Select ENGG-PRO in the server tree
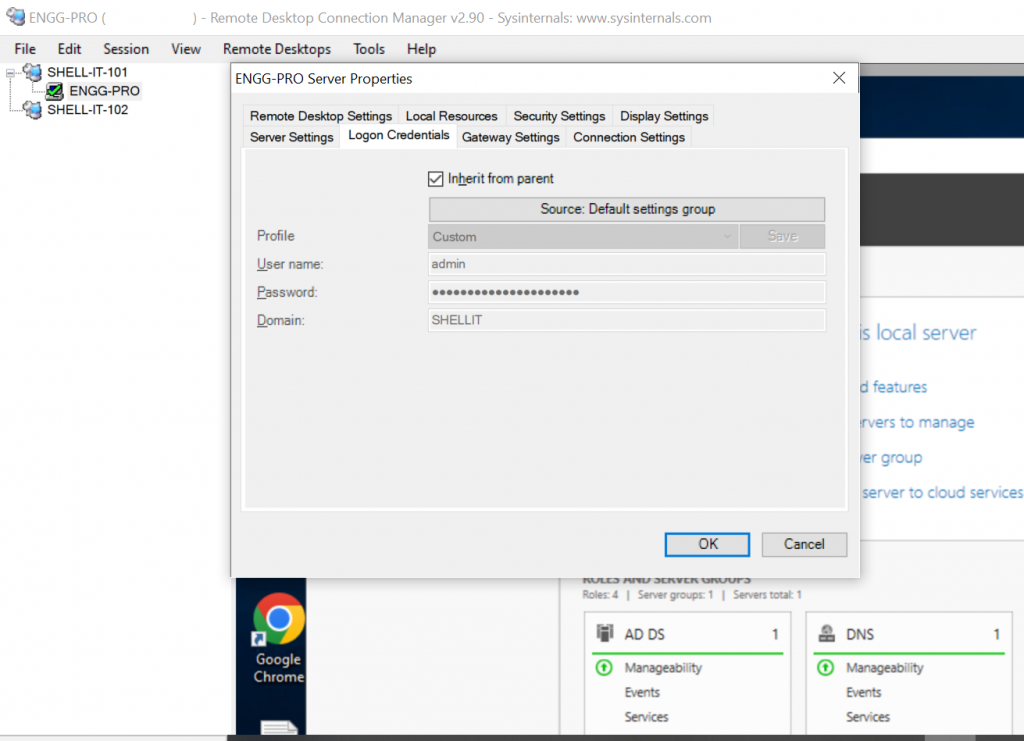 click(104, 91)
